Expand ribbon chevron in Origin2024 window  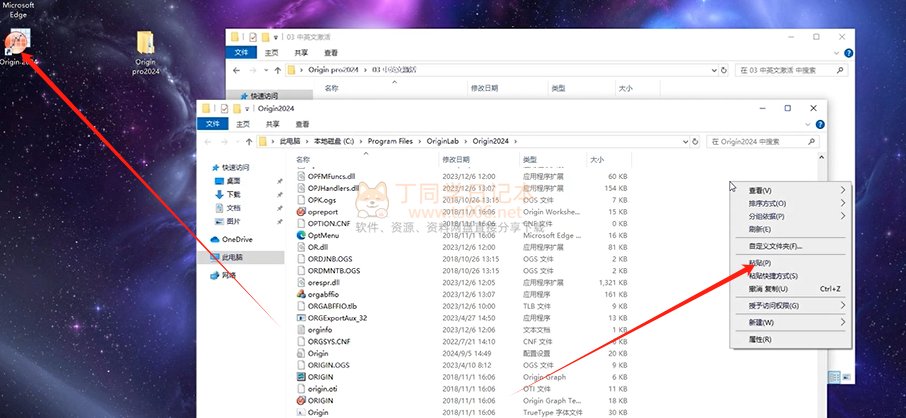click(x=808, y=124)
